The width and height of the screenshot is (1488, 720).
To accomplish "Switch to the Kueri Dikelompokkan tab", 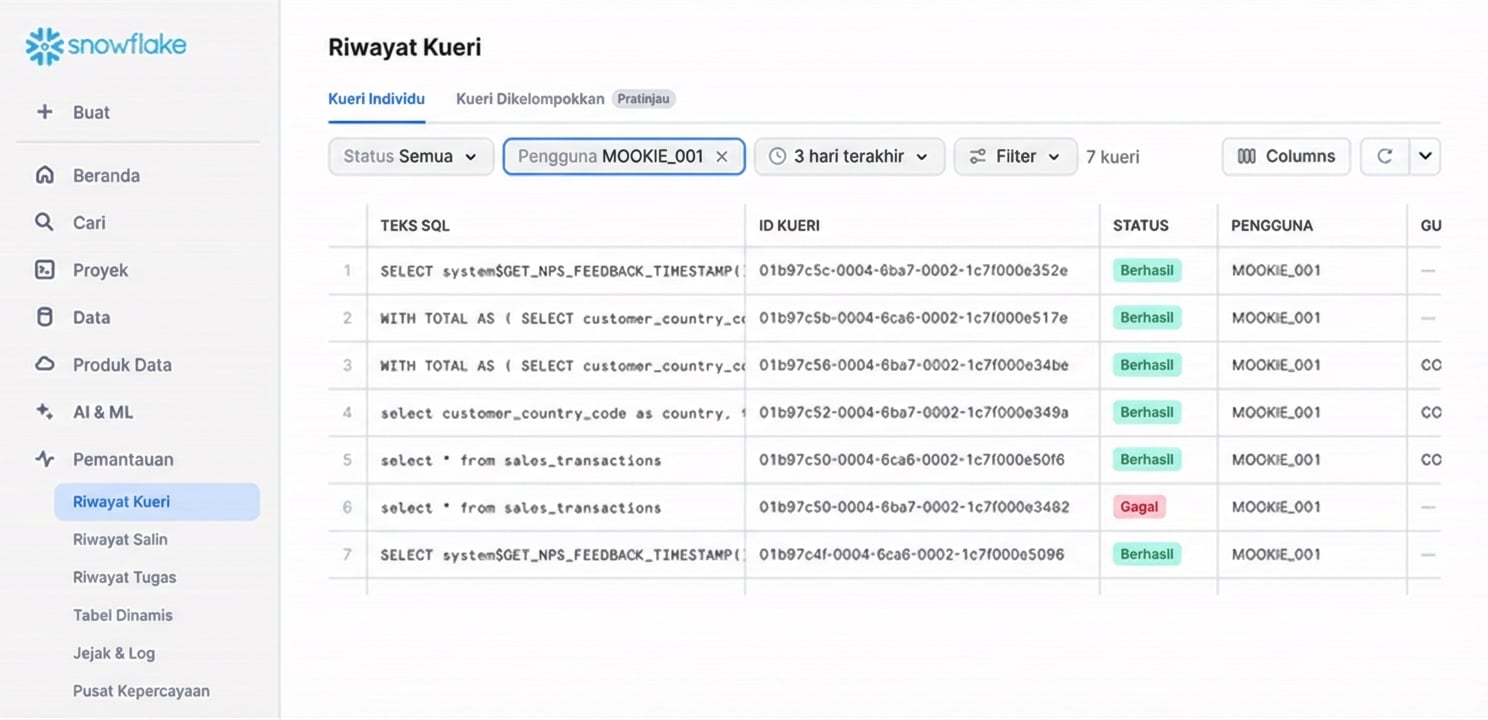I will [529, 99].
